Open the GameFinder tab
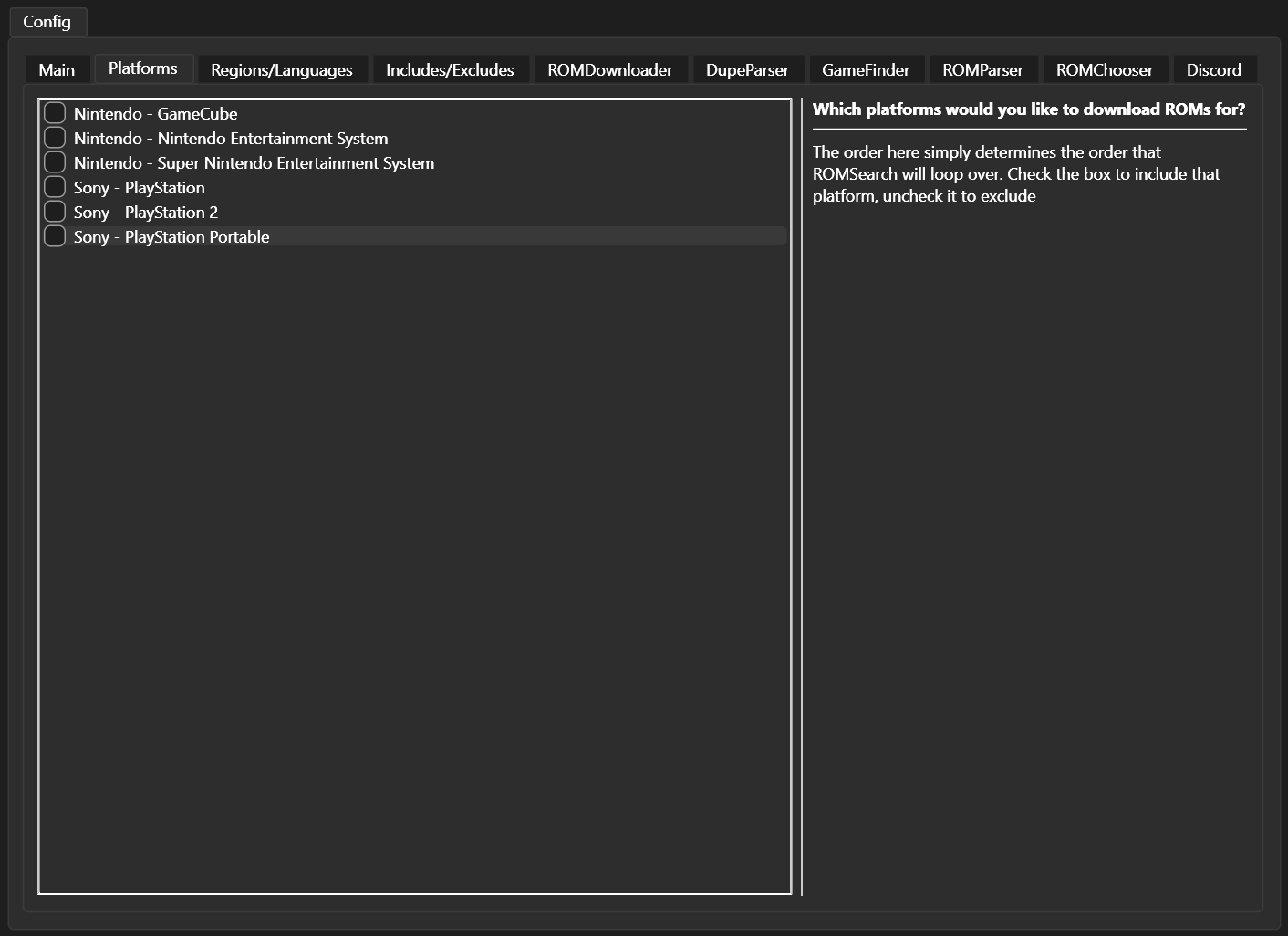 tap(866, 69)
